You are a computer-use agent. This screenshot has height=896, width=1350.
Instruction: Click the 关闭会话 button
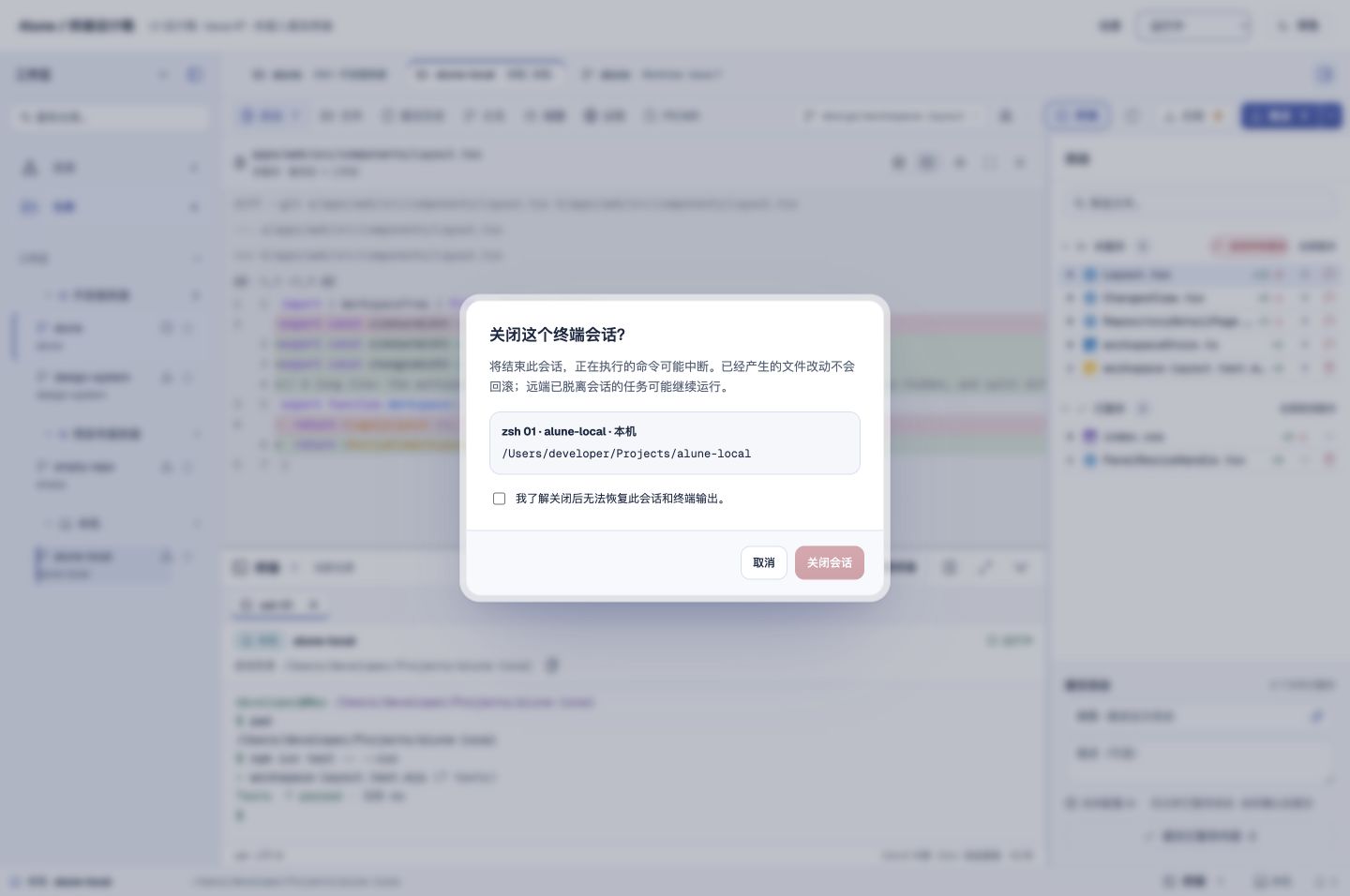pyautogui.click(x=829, y=562)
